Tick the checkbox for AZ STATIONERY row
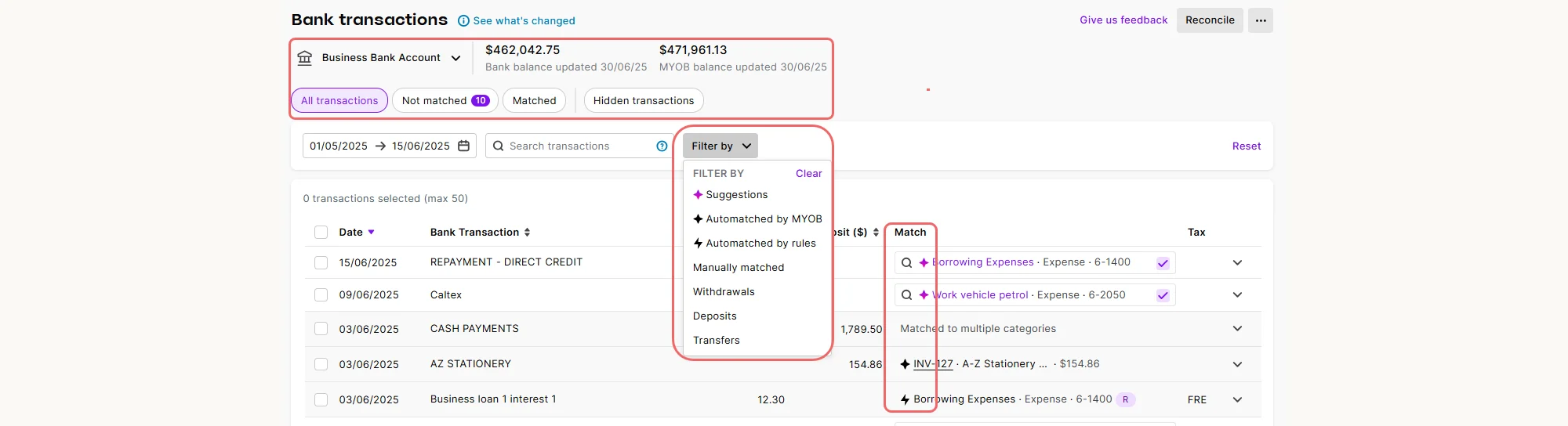The width and height of the screenshot is (1568, 426). pos(321,364)
